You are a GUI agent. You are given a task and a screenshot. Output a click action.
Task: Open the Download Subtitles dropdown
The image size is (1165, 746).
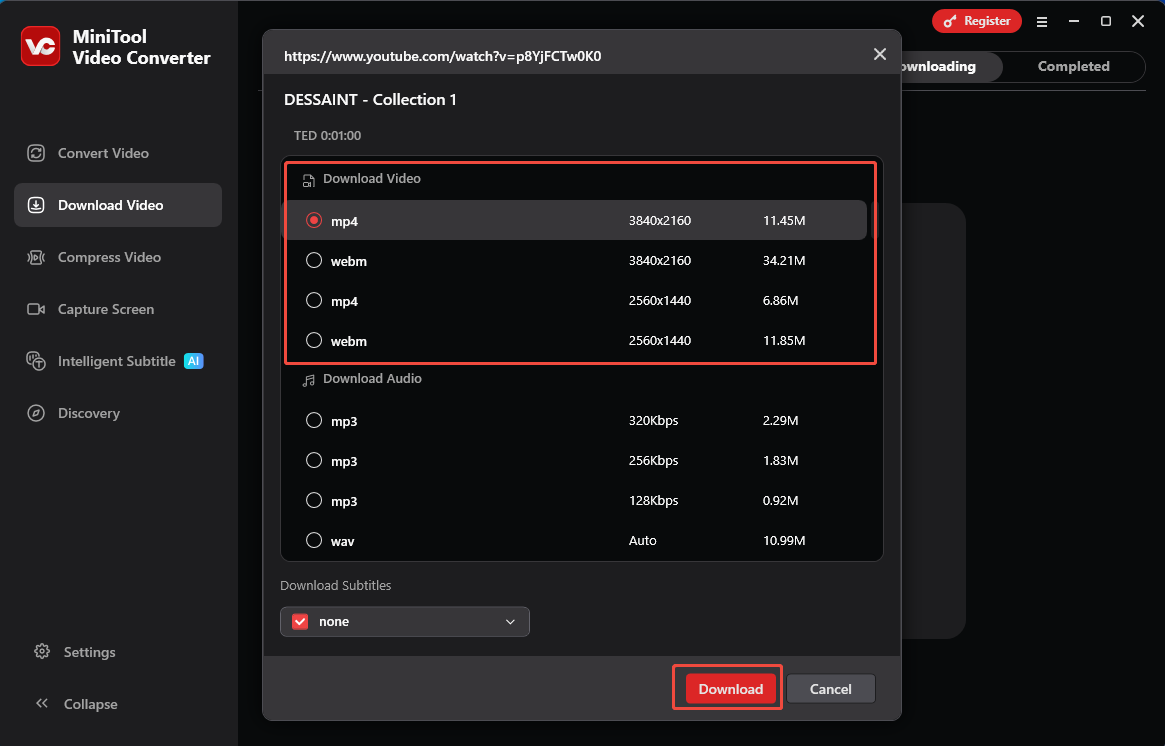510,621
